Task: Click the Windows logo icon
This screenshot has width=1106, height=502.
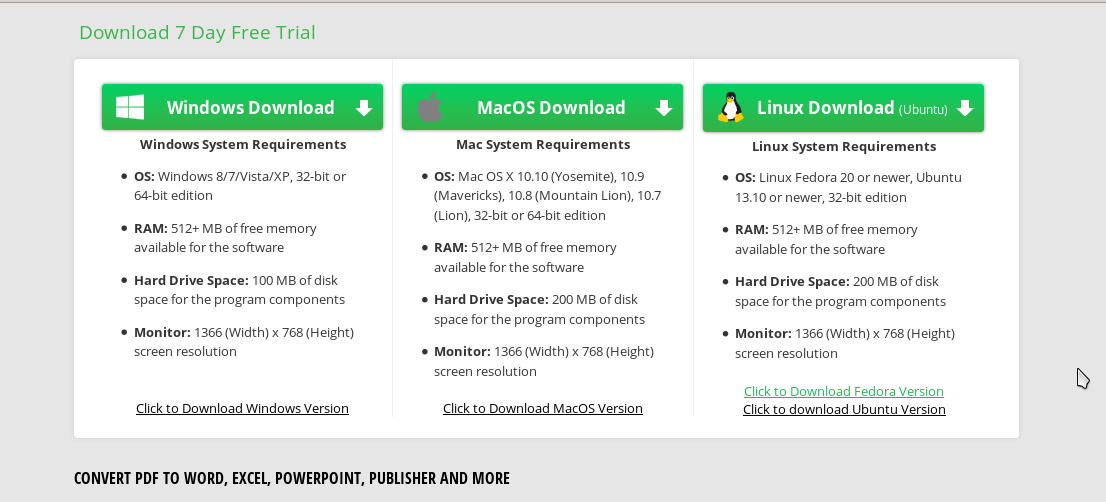Action: [130, 107]
